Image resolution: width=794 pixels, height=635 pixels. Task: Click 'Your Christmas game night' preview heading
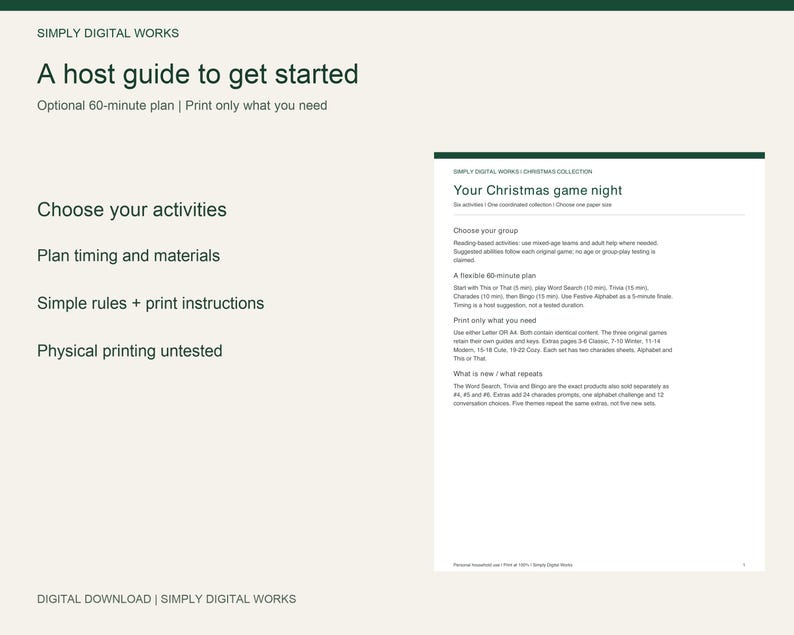[x=537, y=190]
